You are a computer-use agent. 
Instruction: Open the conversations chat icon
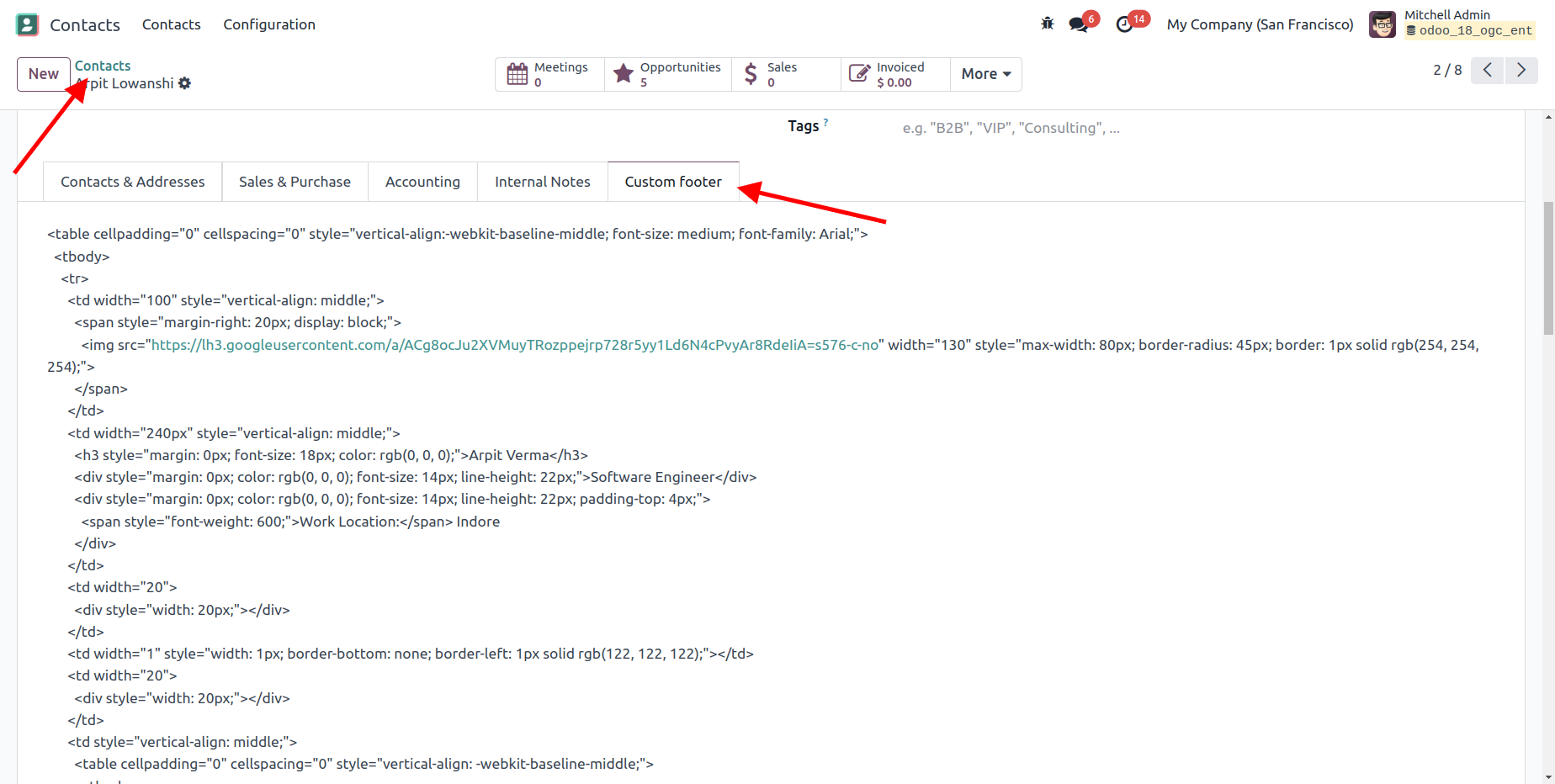(x=1078, y=24)
